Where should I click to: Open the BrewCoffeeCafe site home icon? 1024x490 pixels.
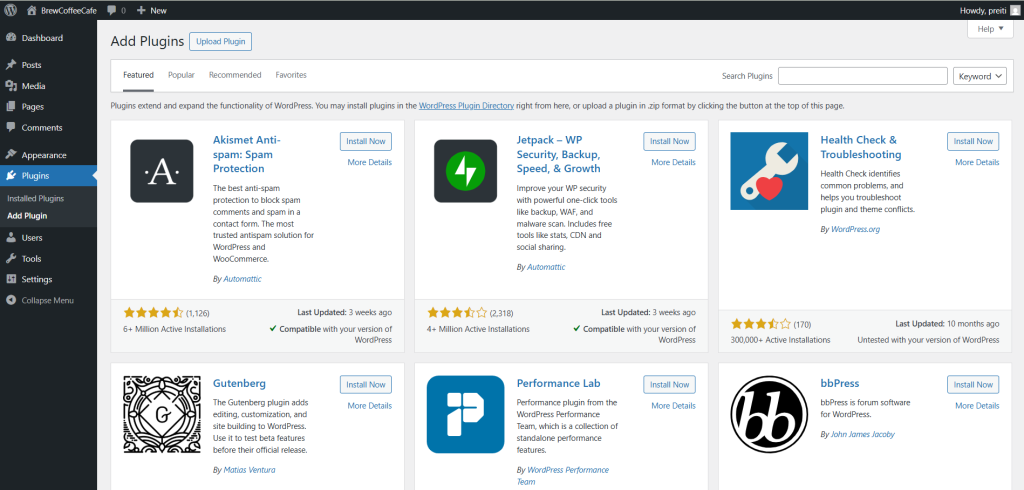tap(32, 10)
